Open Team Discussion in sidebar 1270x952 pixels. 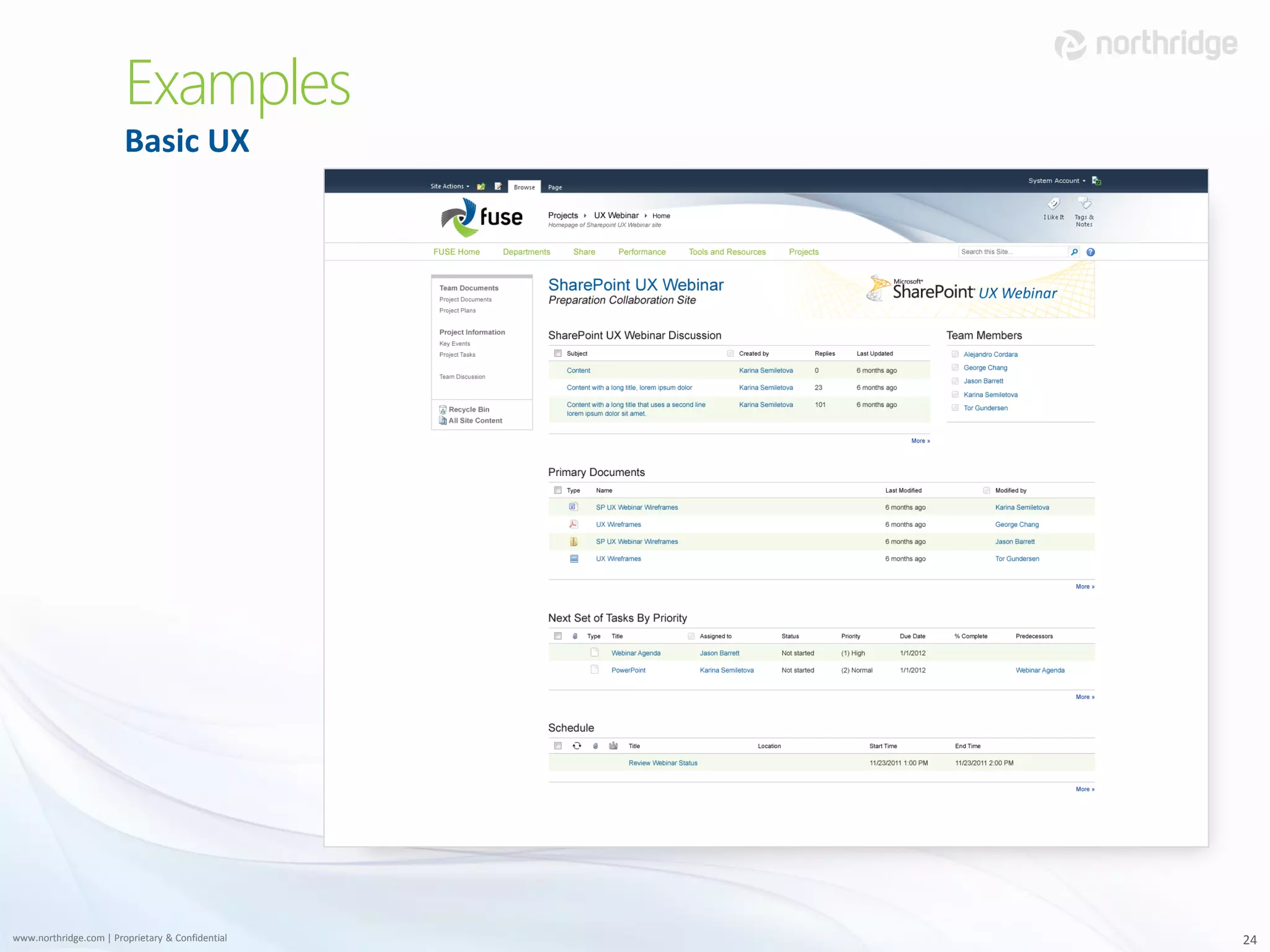click(x=462, y=377)
